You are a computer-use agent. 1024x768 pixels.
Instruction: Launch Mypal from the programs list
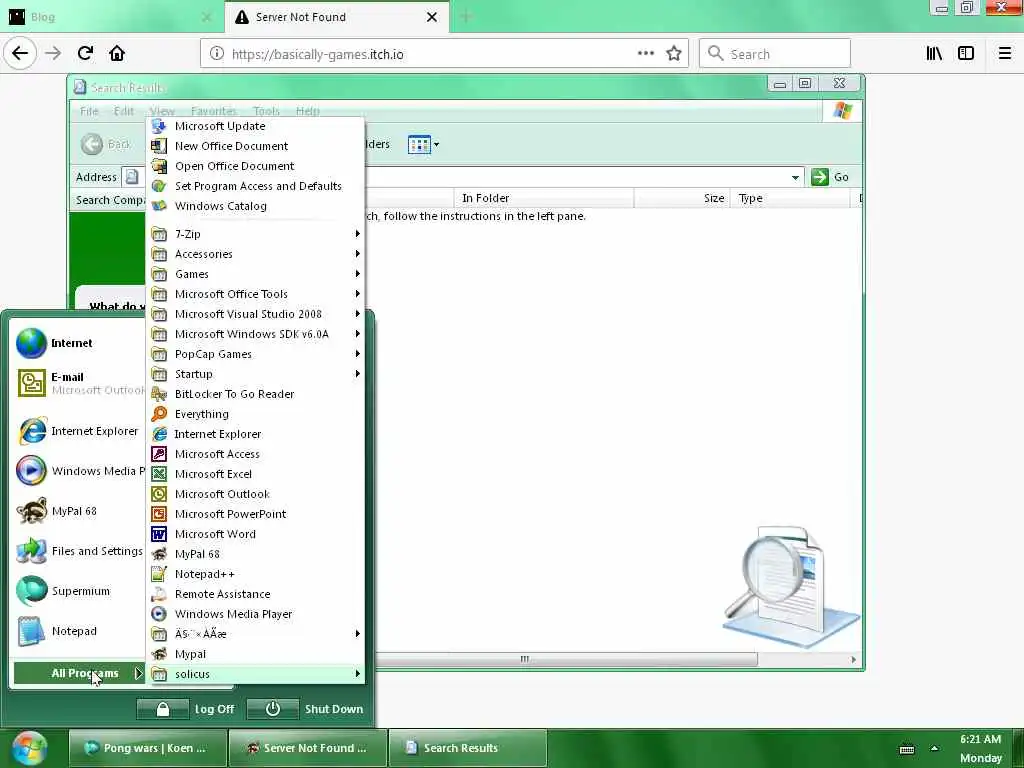[255, 654]
